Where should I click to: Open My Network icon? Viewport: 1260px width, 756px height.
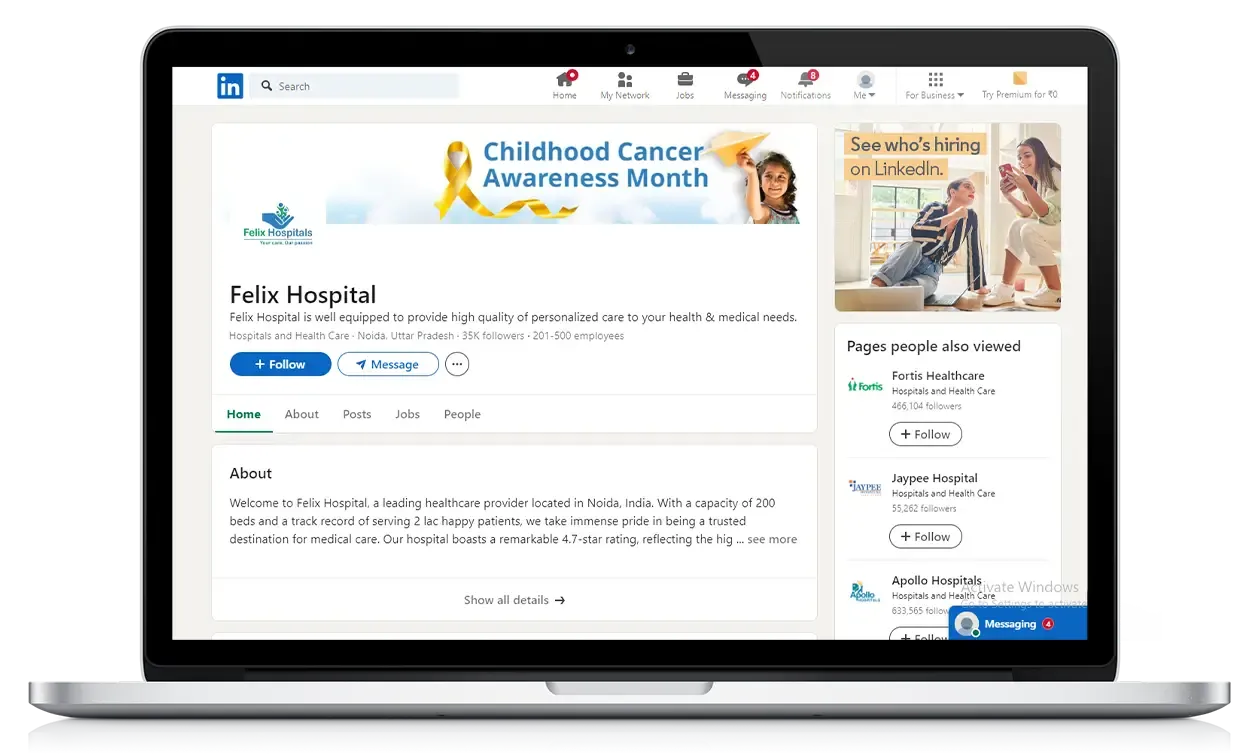coord(624,81)
